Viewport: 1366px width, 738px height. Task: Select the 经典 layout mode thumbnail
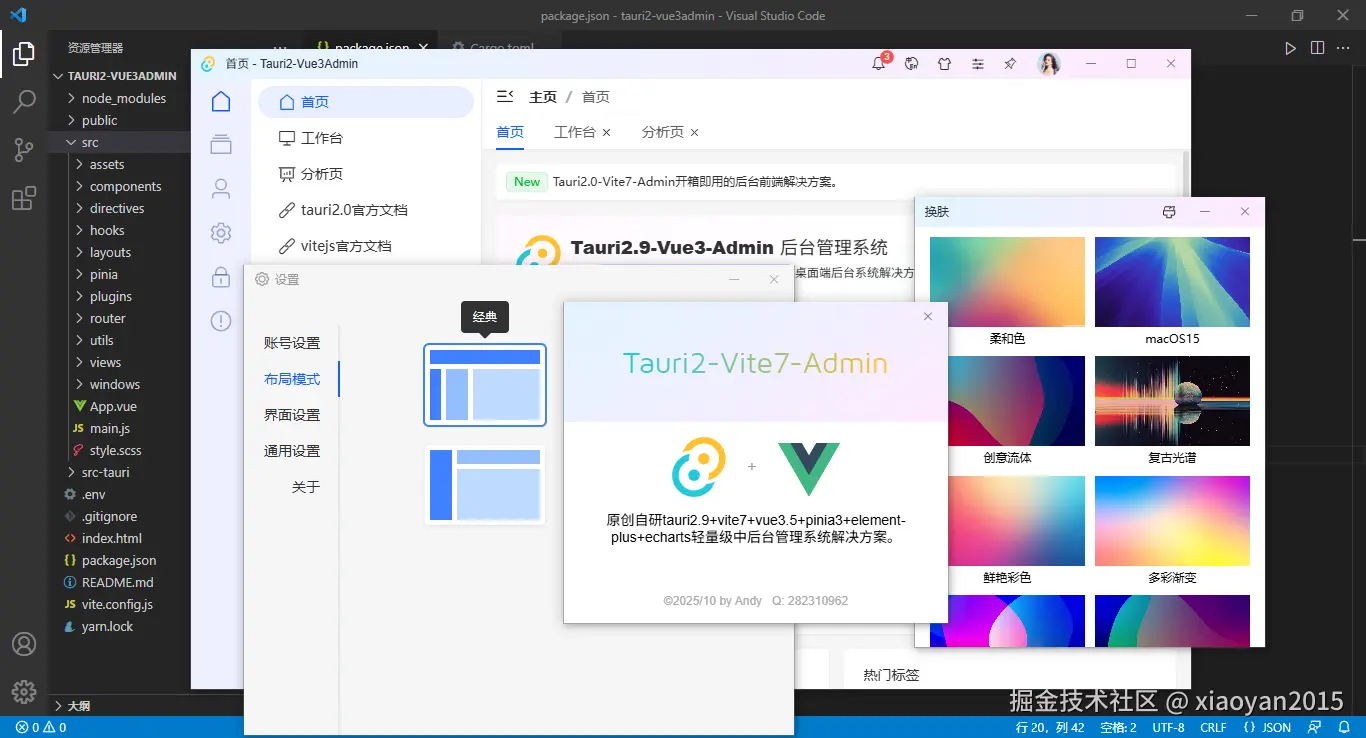coord(484,384)
